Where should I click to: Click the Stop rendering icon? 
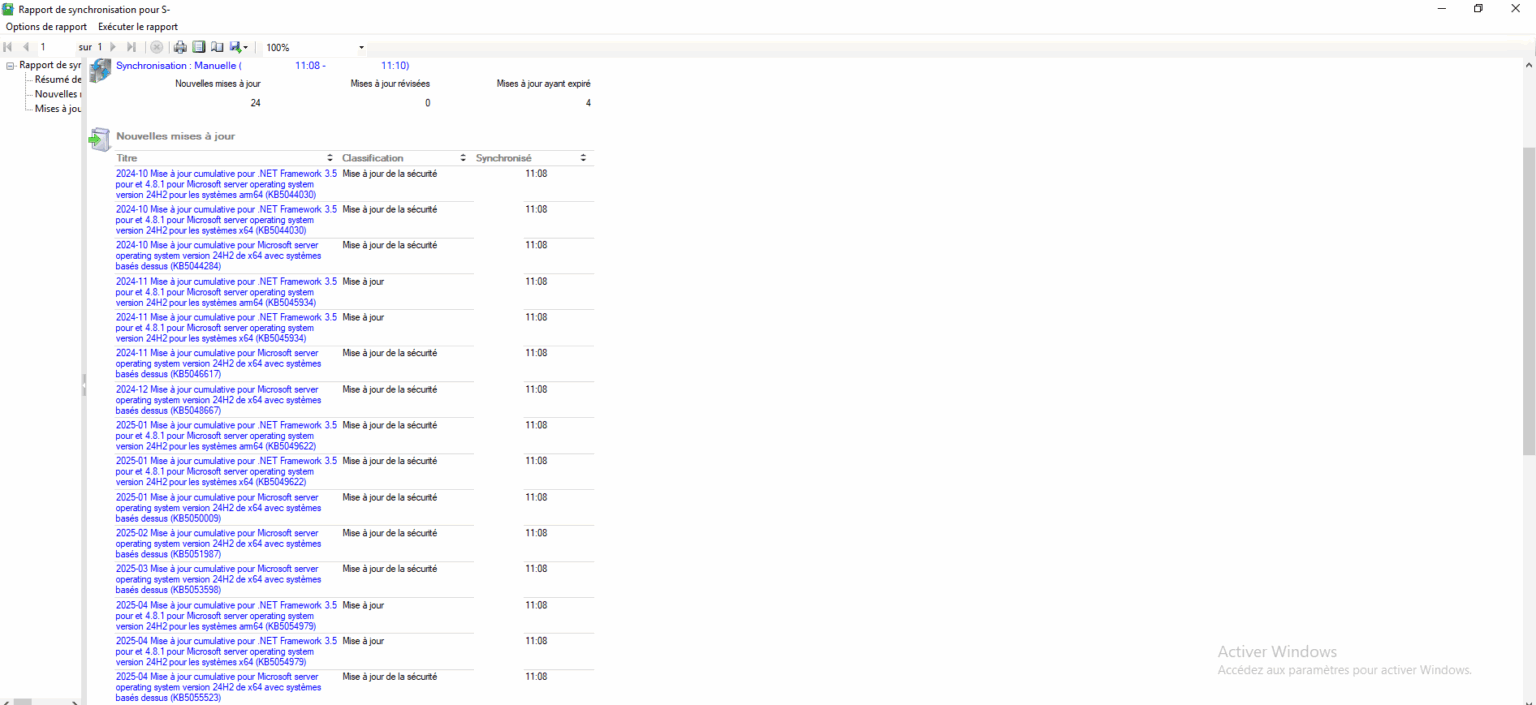[157, 47]
